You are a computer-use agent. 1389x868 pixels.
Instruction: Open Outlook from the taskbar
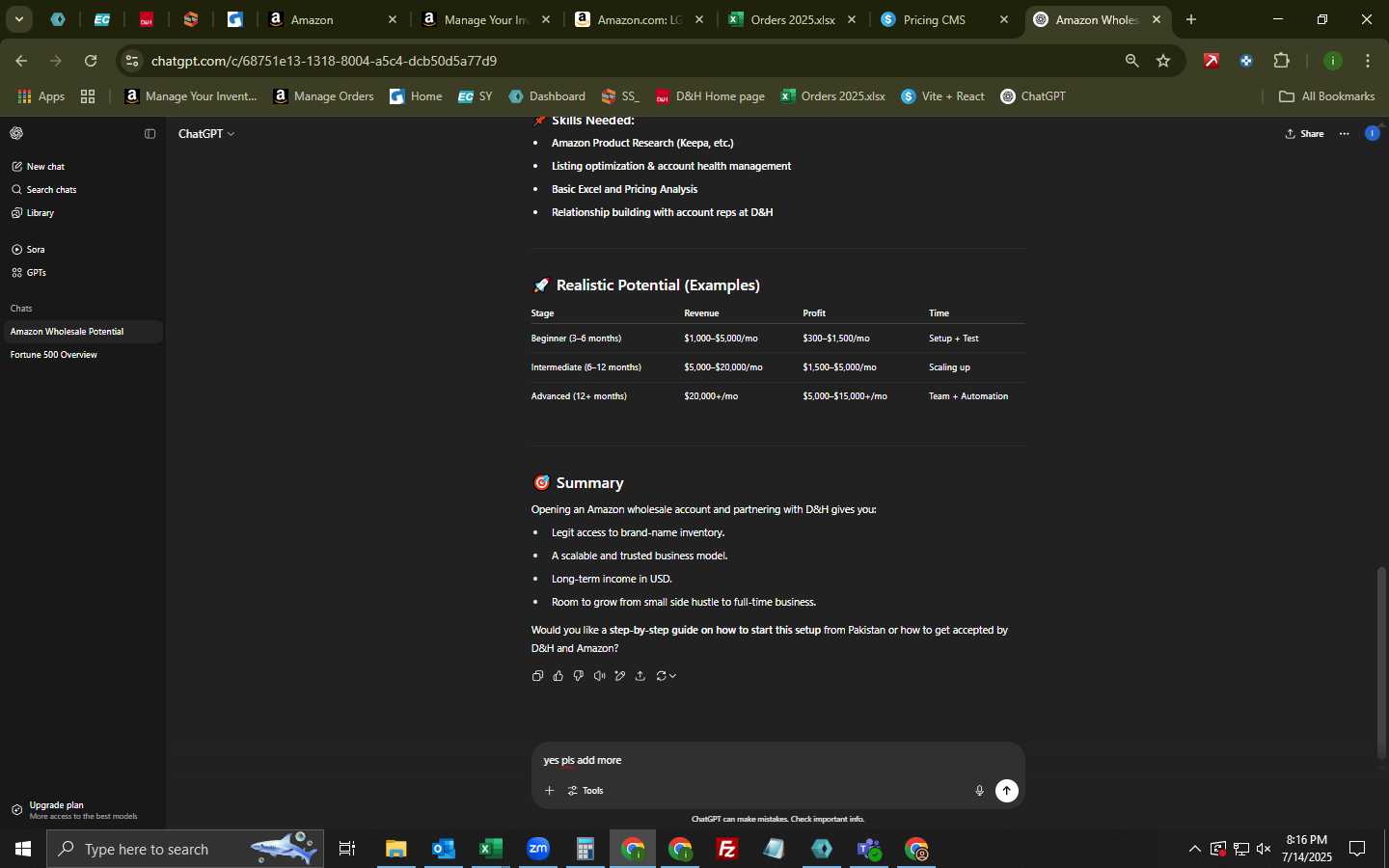click(x=444, y=849)
